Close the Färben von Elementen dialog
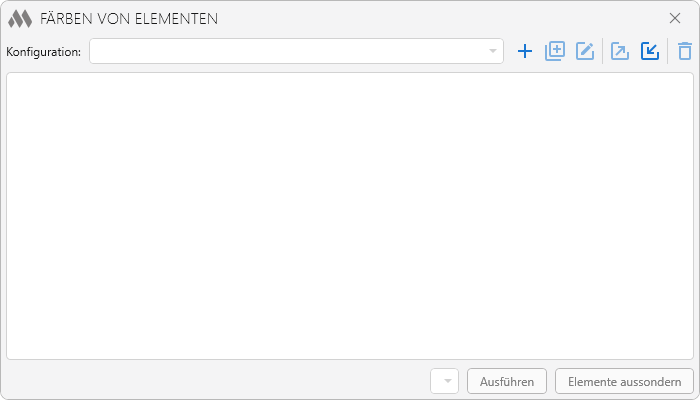Image resolution: width=700 pixels, height=400 pixels. (675, 18)
